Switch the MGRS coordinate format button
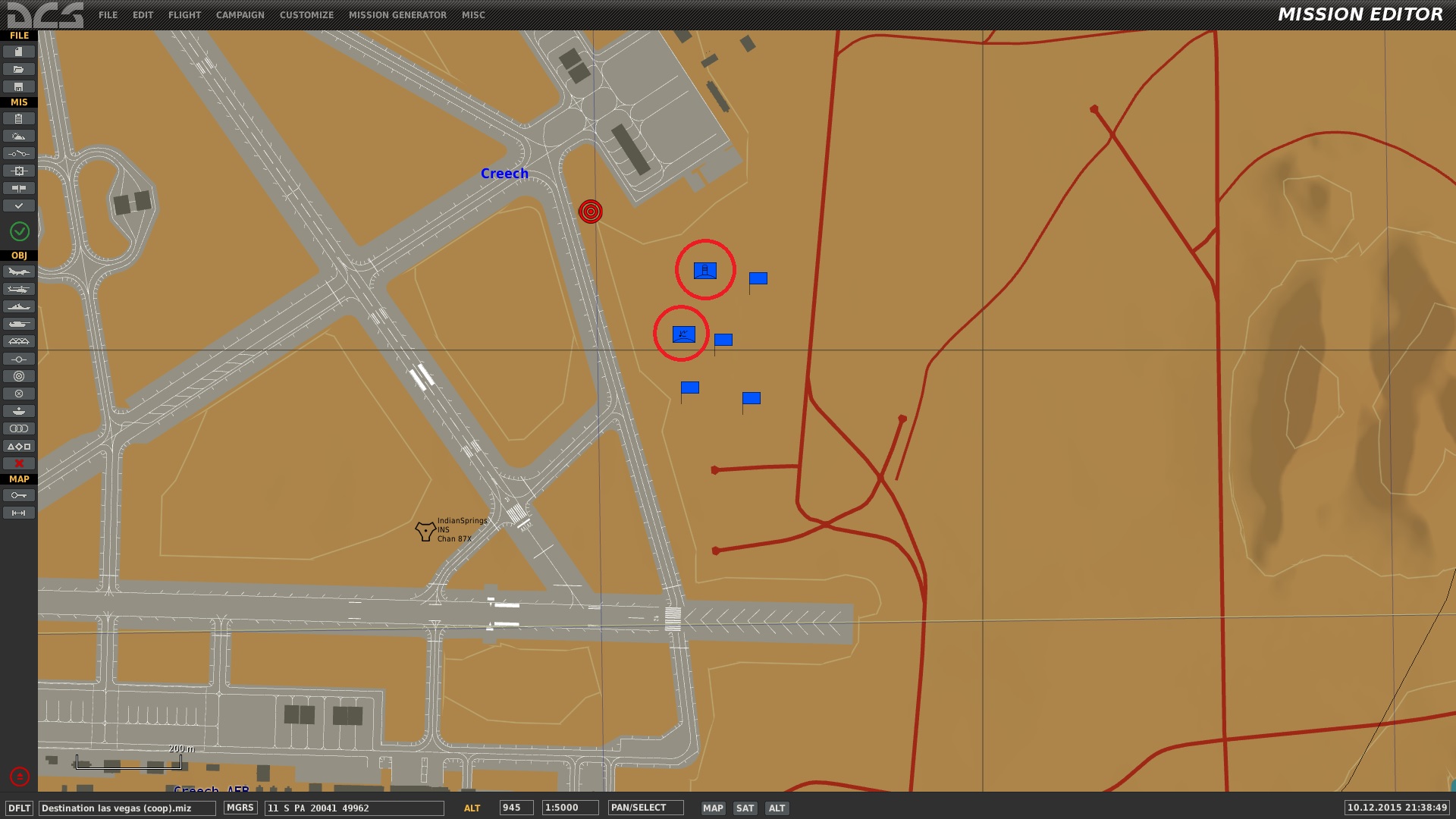 coord(240,808)
